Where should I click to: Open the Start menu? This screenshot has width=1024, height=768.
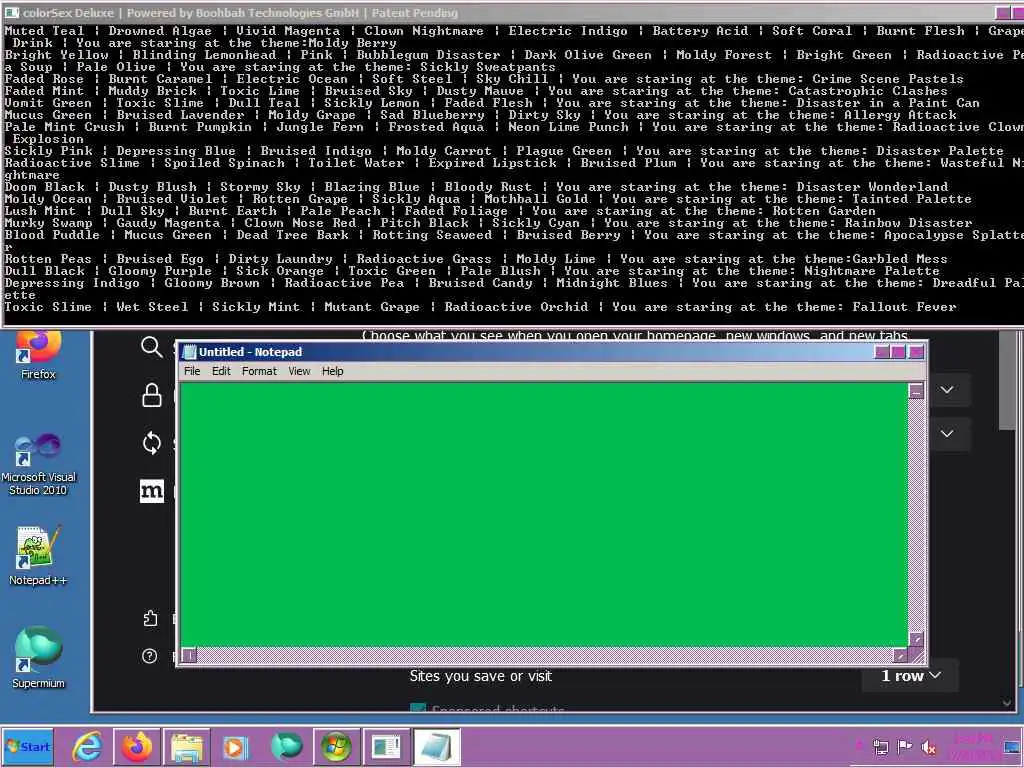pos(28,746)
